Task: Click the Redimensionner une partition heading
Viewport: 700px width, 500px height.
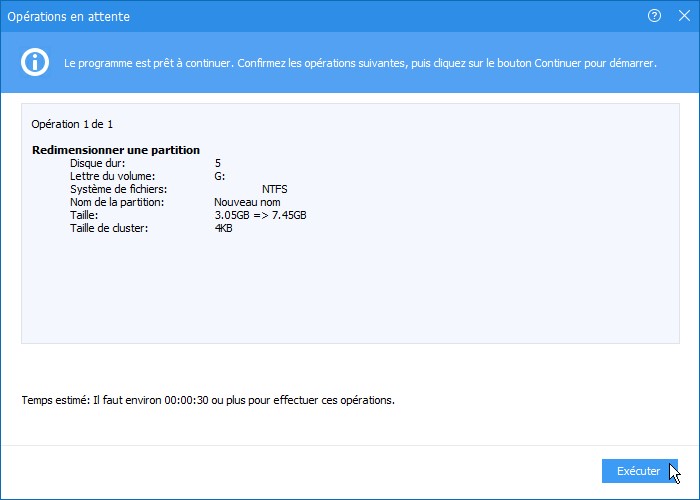Action: [x=116, y=150]
